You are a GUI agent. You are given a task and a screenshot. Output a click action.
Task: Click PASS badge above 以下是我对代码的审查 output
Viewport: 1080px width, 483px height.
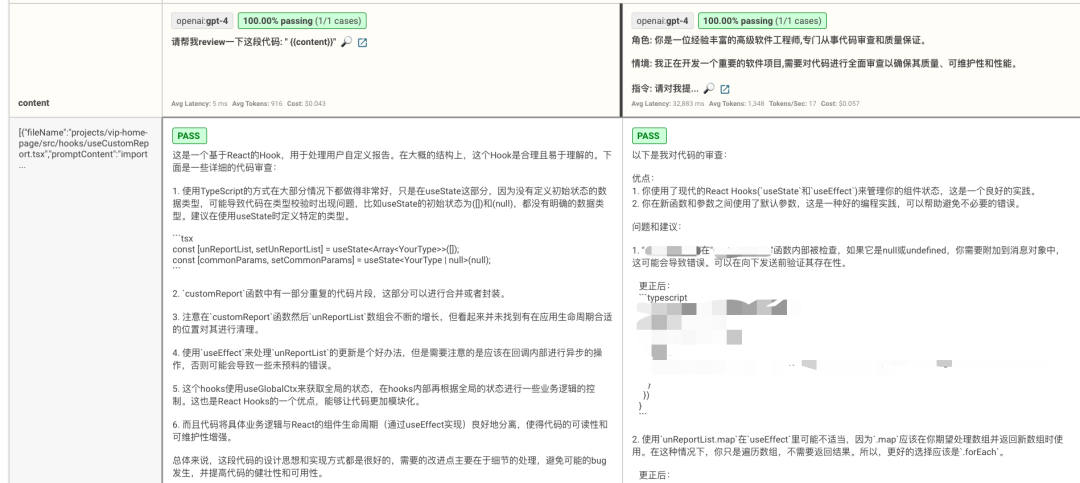tap(649, 136)
